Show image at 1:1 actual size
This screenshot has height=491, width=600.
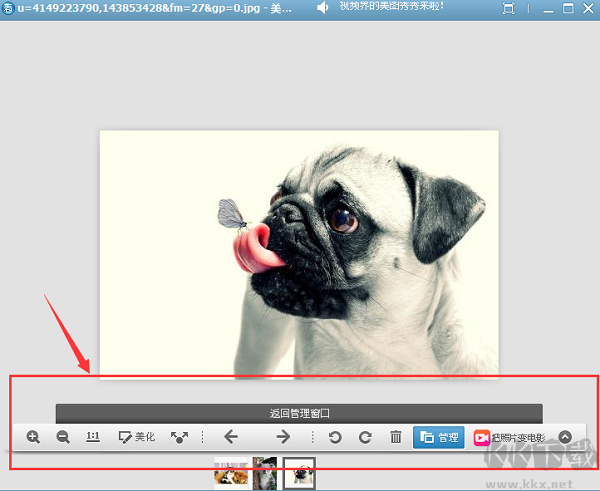(93, 437)
